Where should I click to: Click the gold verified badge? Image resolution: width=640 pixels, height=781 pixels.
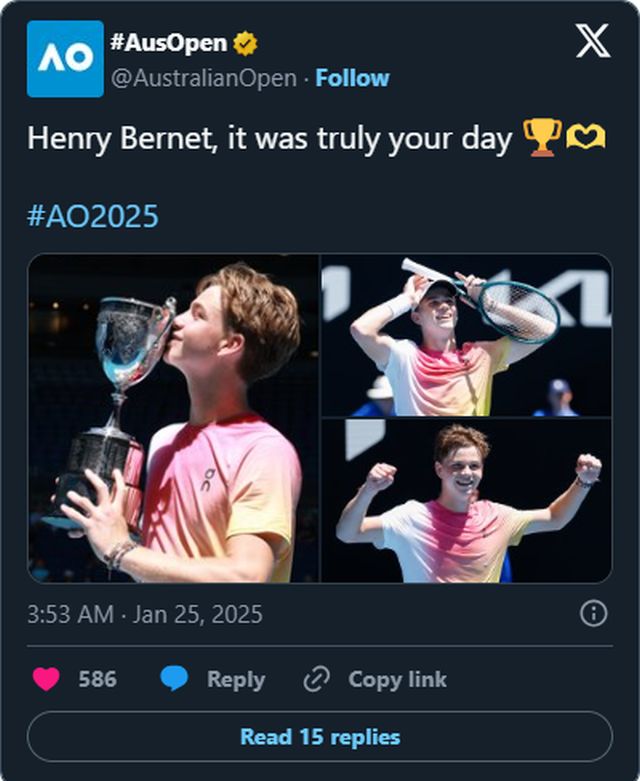coord(245,44)
